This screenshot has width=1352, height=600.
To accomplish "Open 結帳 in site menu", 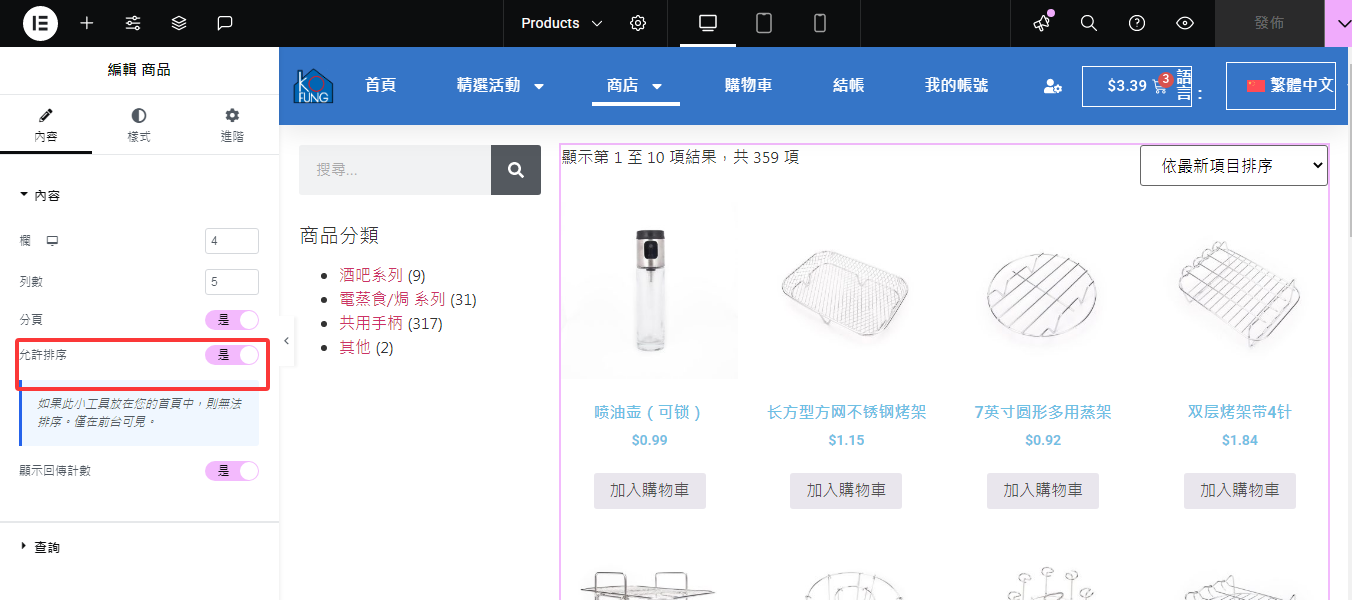I will click(848, 86).
